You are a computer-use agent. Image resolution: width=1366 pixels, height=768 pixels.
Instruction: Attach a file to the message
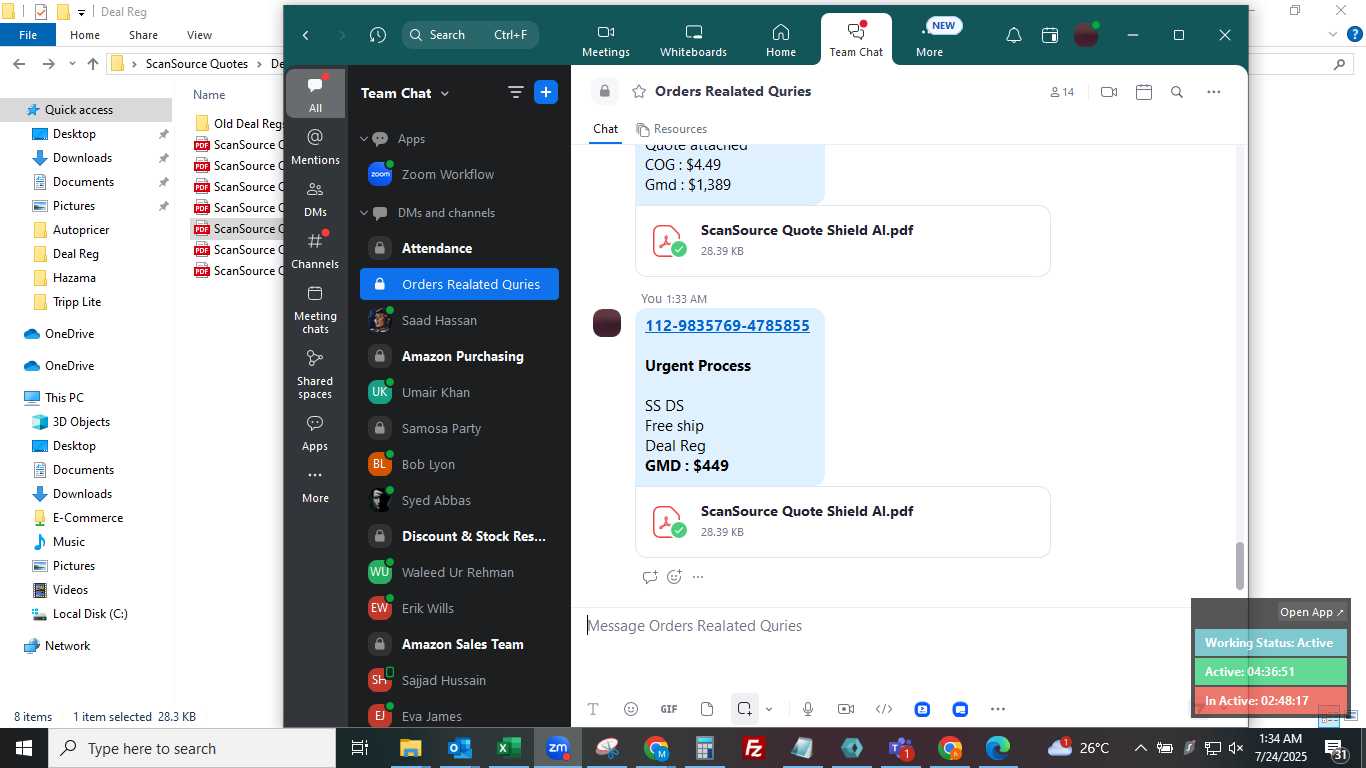[x=707, y=709]
